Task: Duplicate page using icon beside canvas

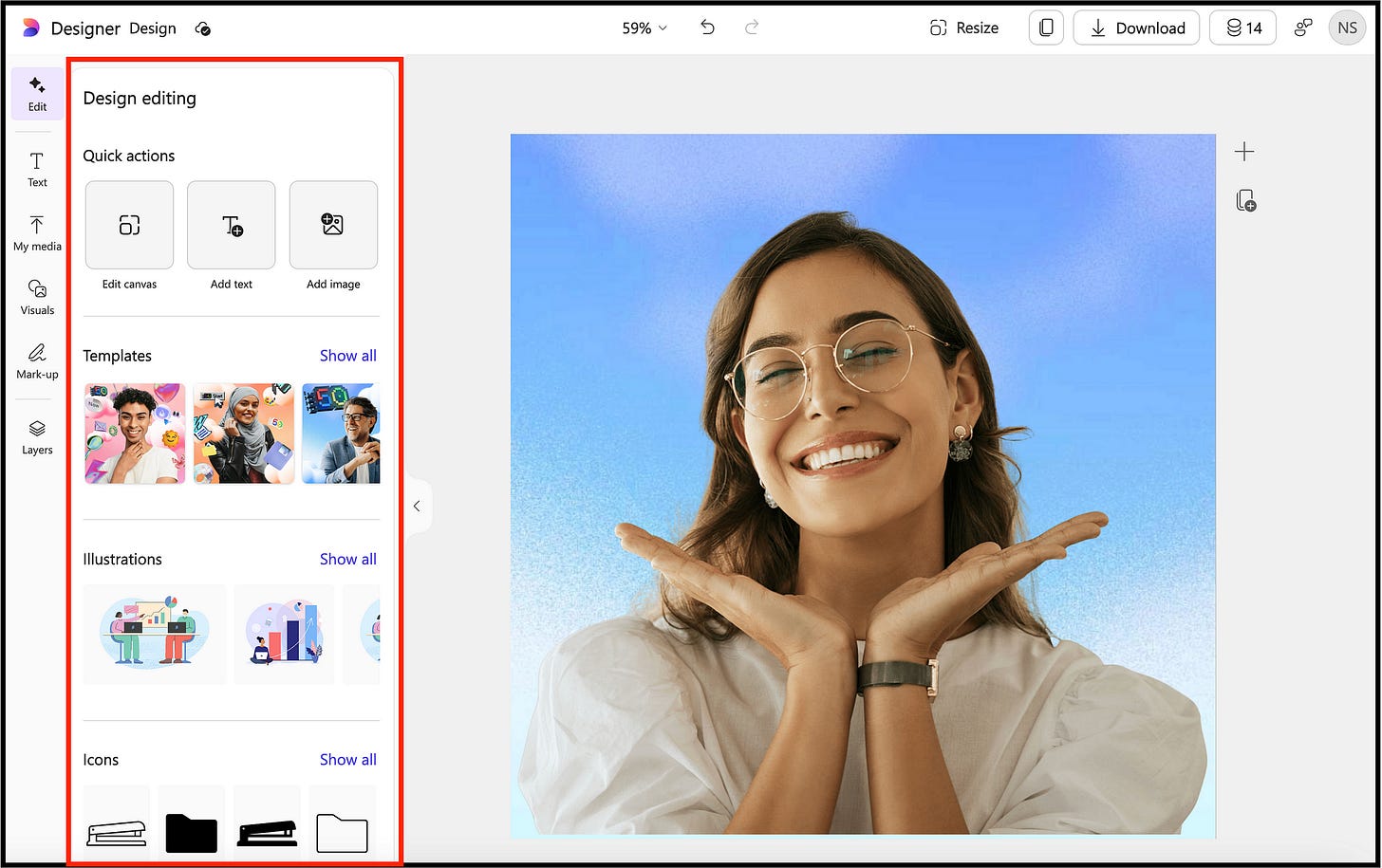Action: point(1245,200)
